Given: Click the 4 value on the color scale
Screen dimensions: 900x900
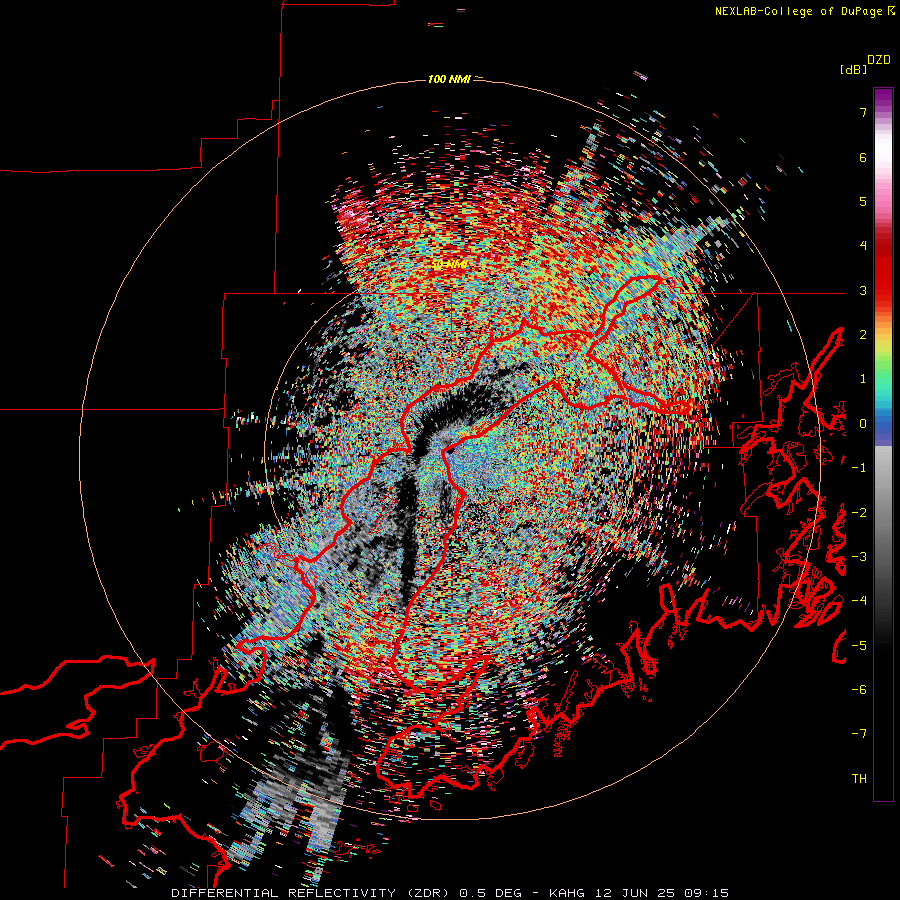Looking at the screenshot, I should (x=863, y=246).
